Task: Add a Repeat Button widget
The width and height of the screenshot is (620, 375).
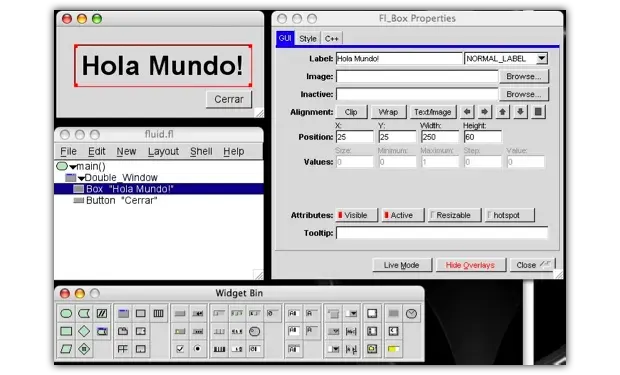Action: coord(198,331)
